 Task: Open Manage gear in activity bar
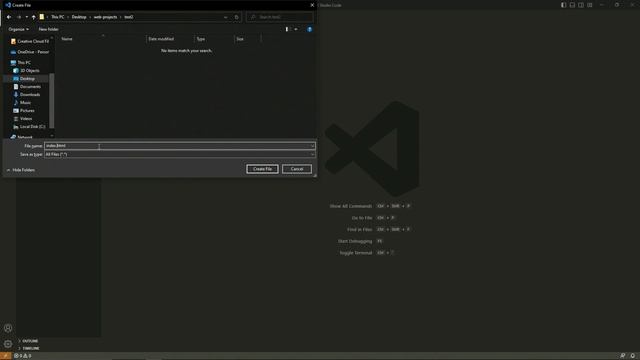click(8, 344)
